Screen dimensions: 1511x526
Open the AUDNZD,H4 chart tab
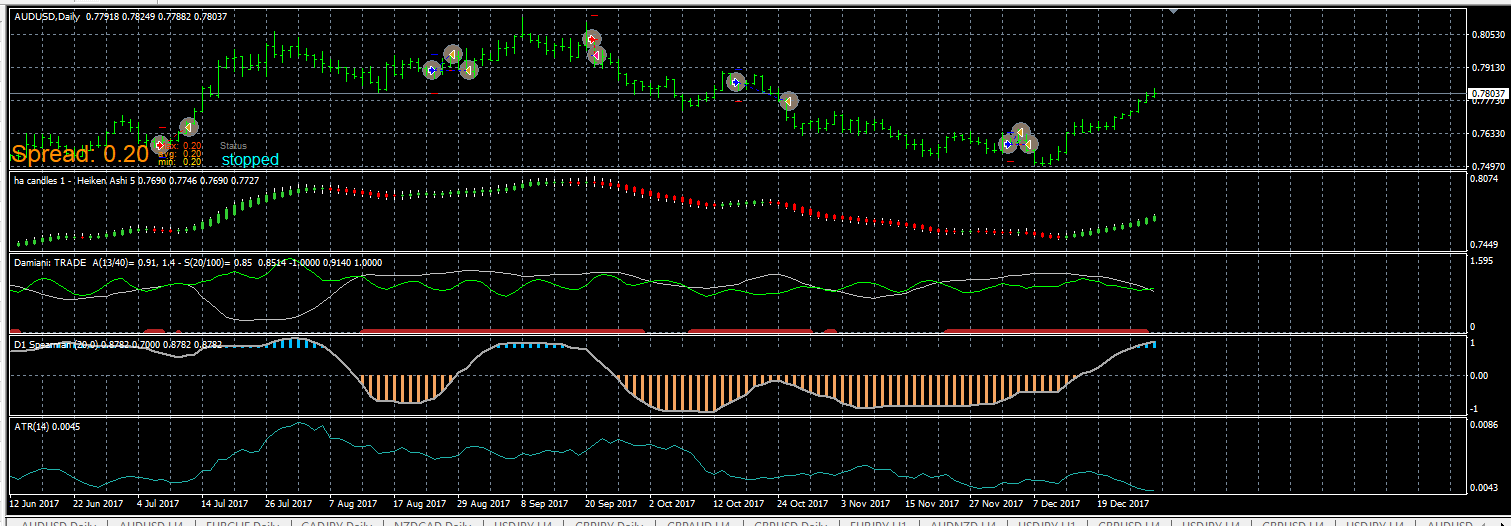tap(964, 522)
